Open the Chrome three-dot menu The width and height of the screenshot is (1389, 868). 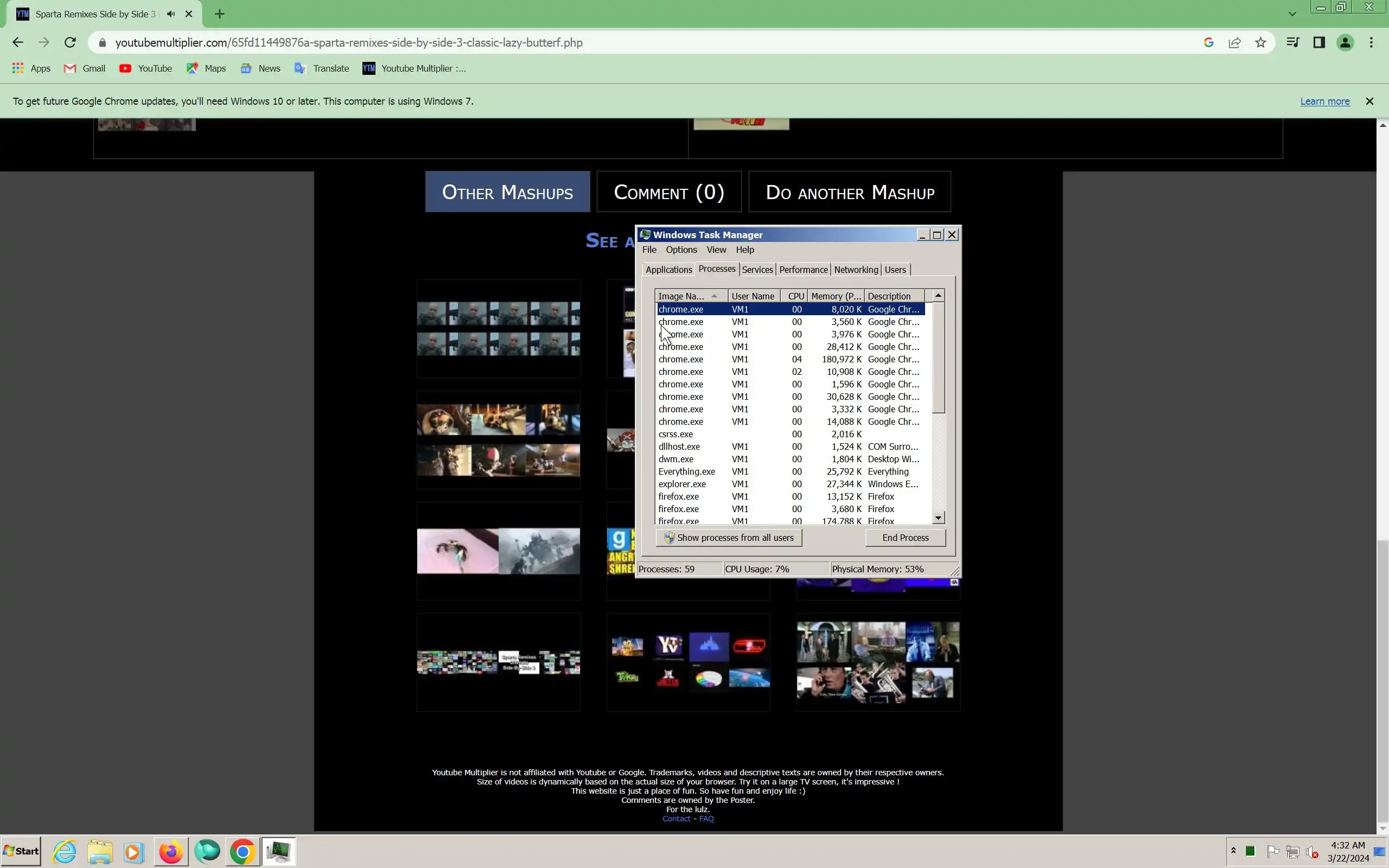[1371, 42]
